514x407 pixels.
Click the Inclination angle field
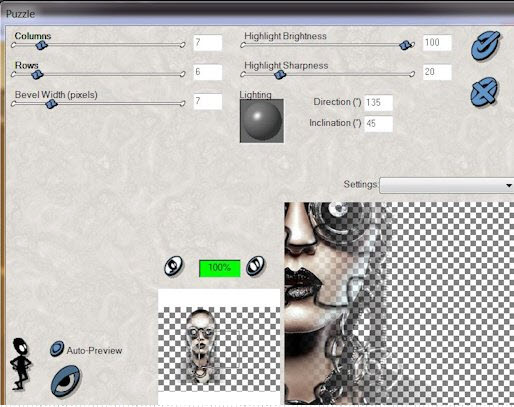click(378, 124)
